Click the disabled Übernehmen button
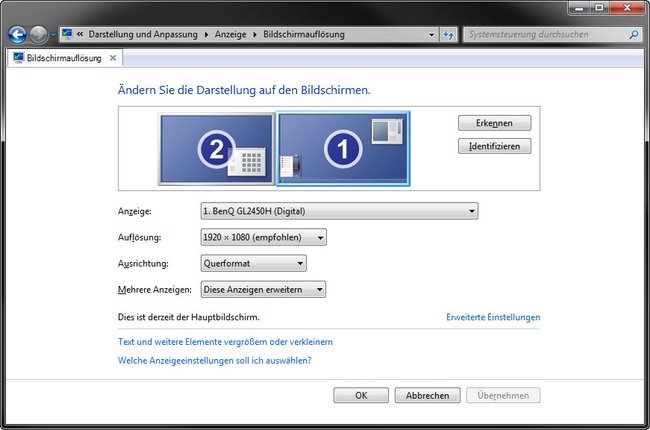Image resolution: width=650 pixels, height=430 pixels. point(503,396)
